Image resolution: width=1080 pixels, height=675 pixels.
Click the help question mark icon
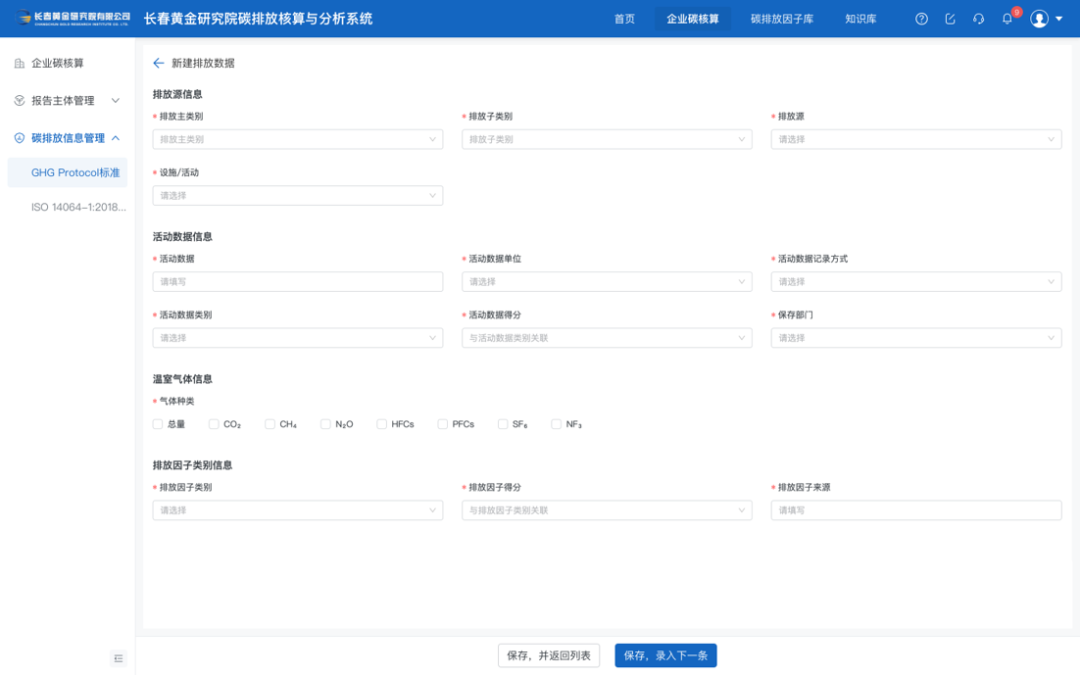pyautogui.click(x=922, y=19)
